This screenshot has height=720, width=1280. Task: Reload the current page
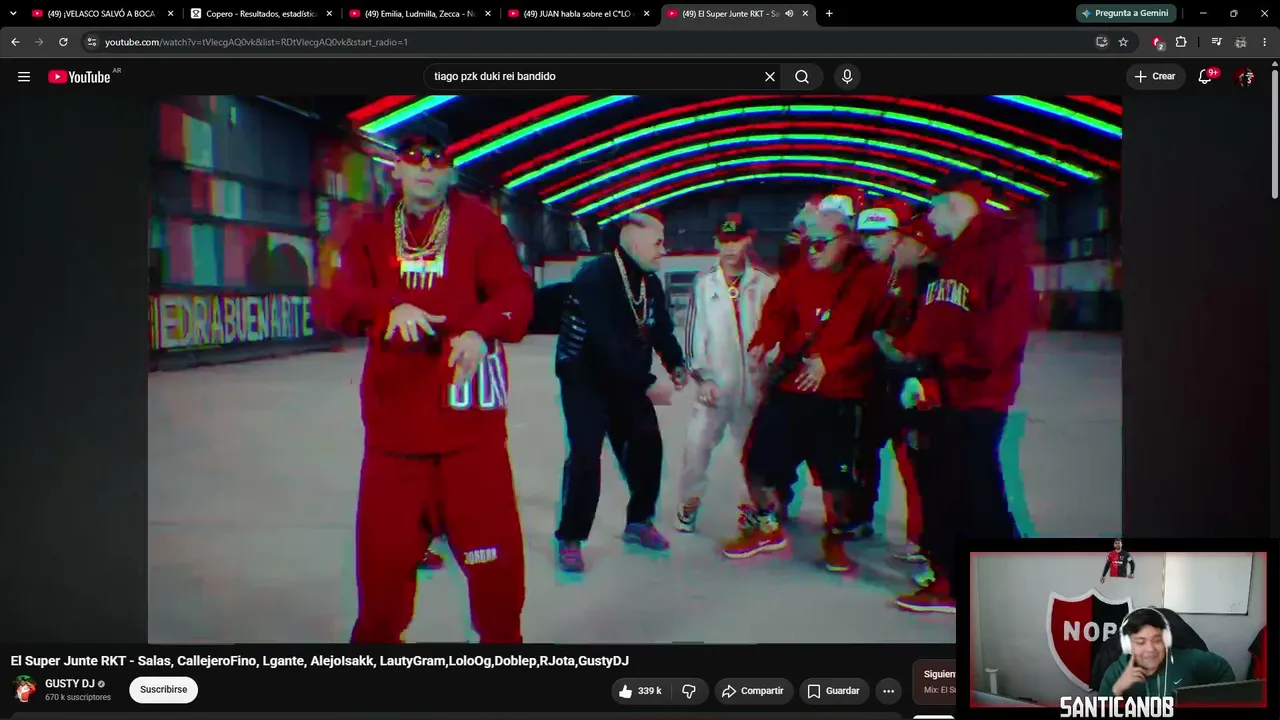click(63, 42)
